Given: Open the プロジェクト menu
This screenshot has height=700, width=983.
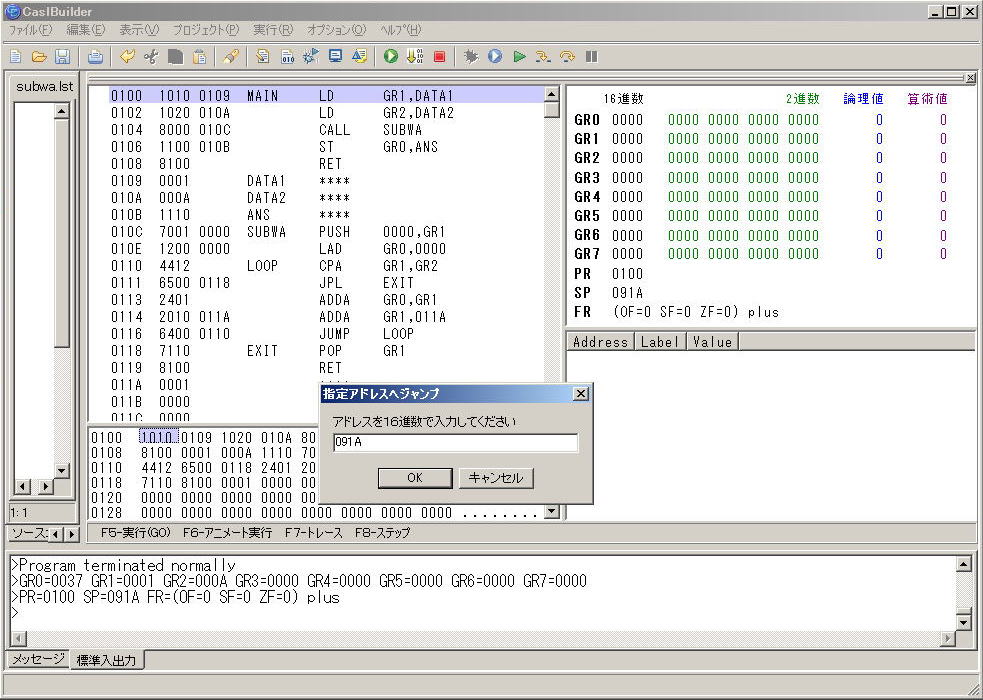Looking at the screenshot, I should point(205,30).
